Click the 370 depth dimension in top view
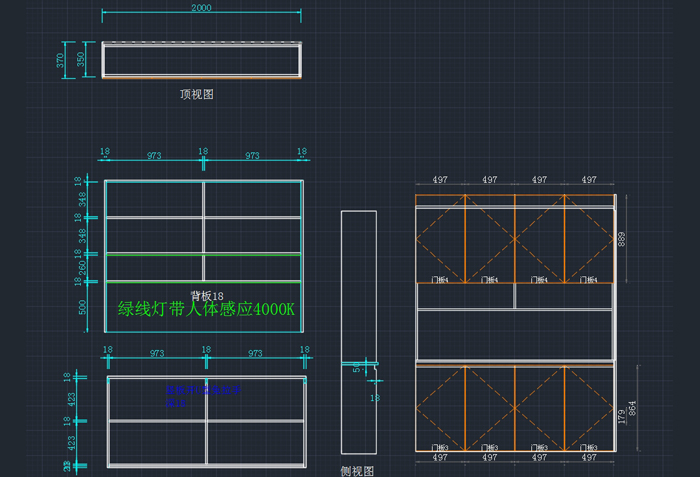 [x=62, y=60]
